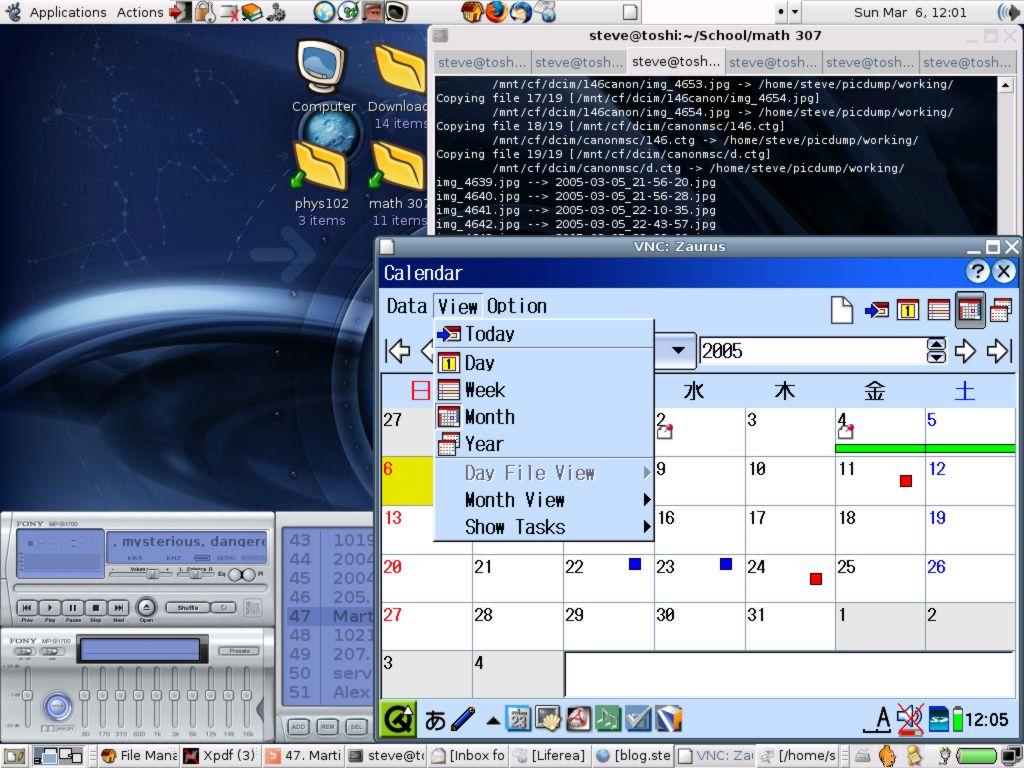Viewport: 1024px width, 768px height.
Task: Open Calendar help question mark button
Action: [x=977, y=272]
